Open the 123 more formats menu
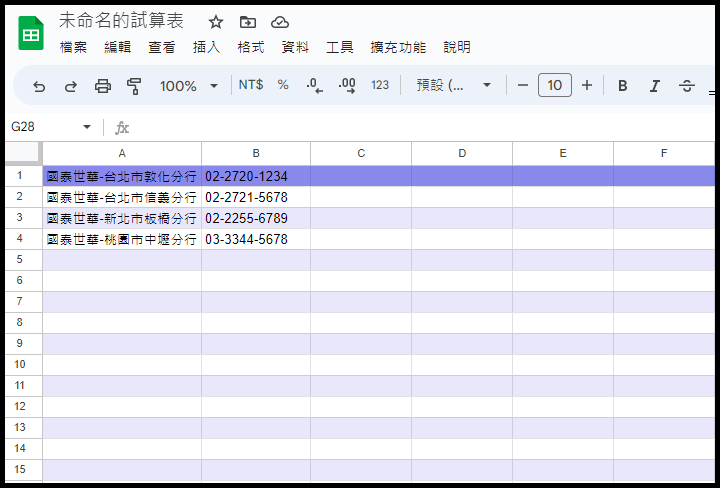Screen dimensions: 720x488 tap(380, 85)
